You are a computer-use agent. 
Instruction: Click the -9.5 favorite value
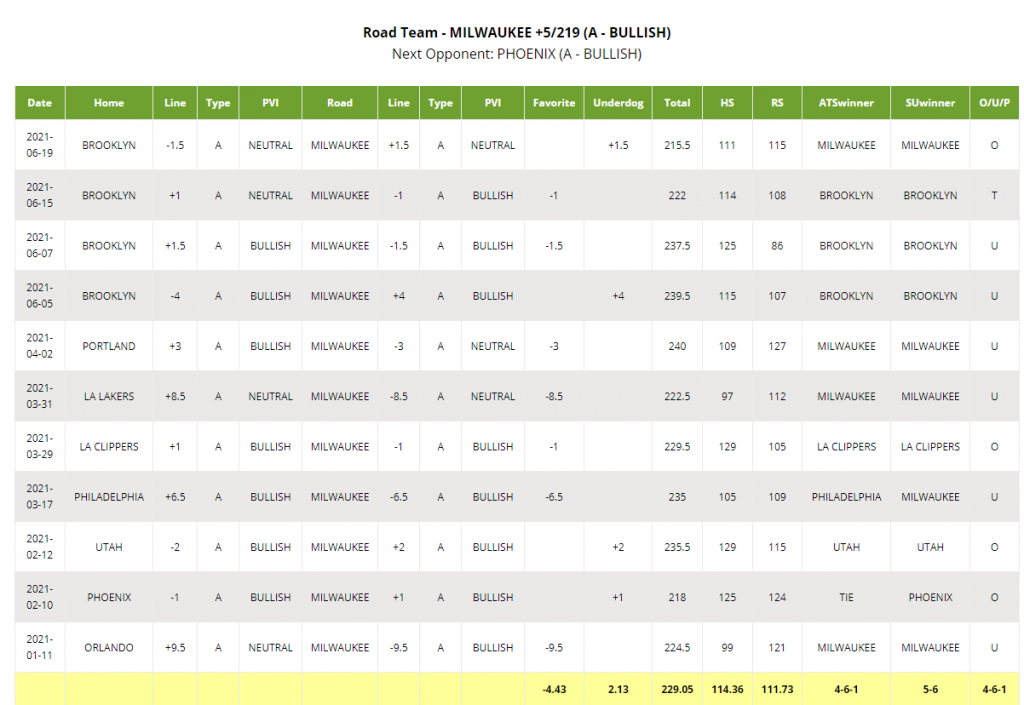click(x=554, y=648)
